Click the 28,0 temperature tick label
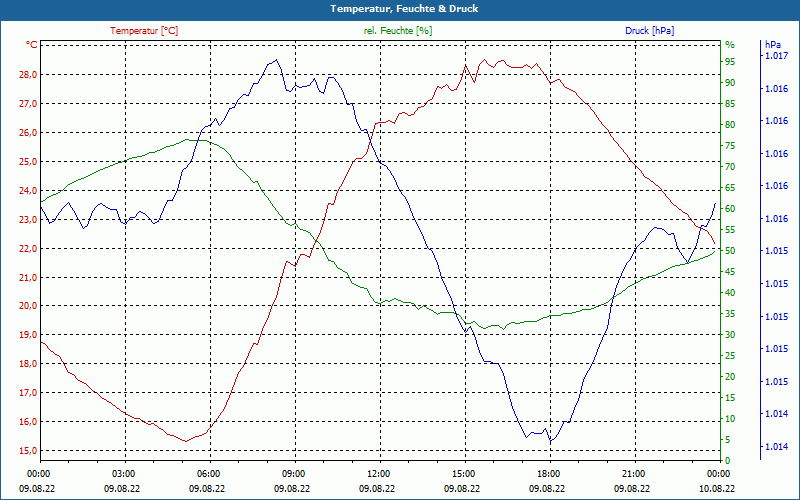Screen dimensions: 800x500 click(x=29, y=75)
